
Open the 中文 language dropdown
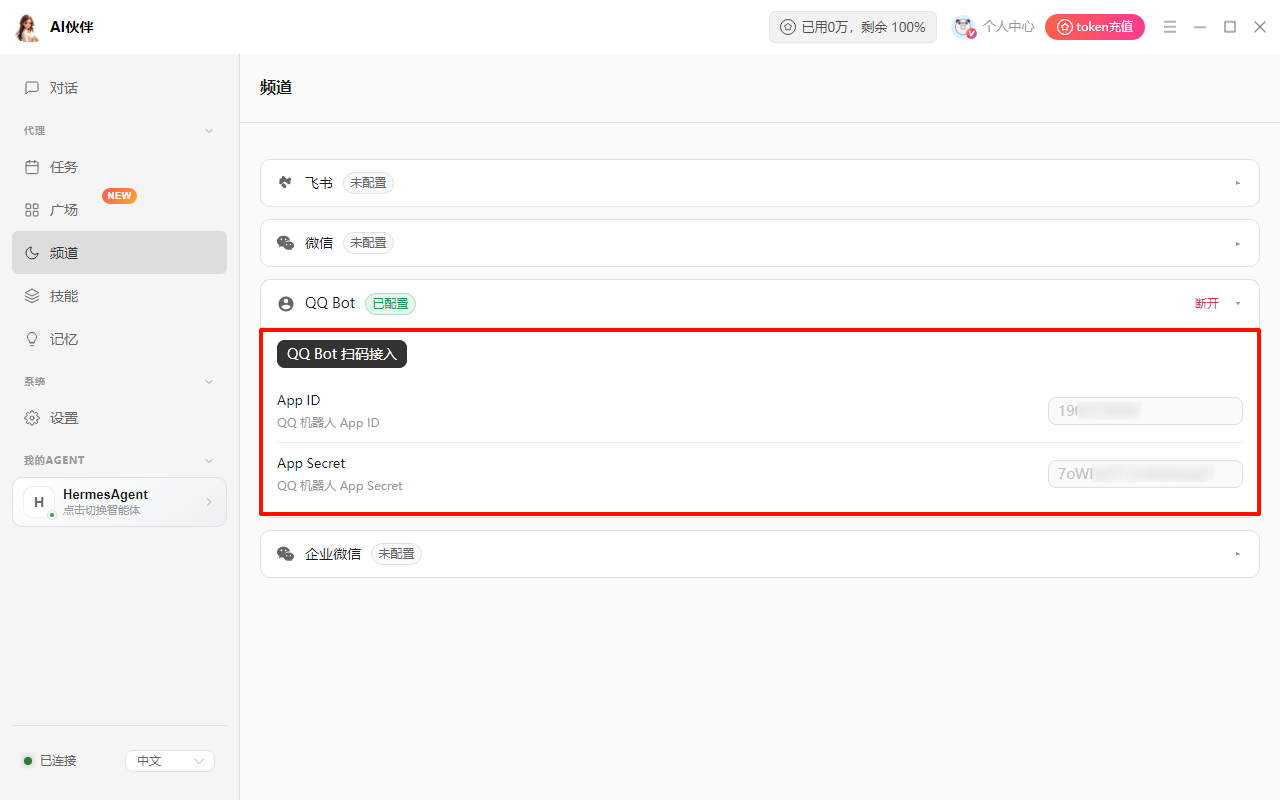(170, 761)
